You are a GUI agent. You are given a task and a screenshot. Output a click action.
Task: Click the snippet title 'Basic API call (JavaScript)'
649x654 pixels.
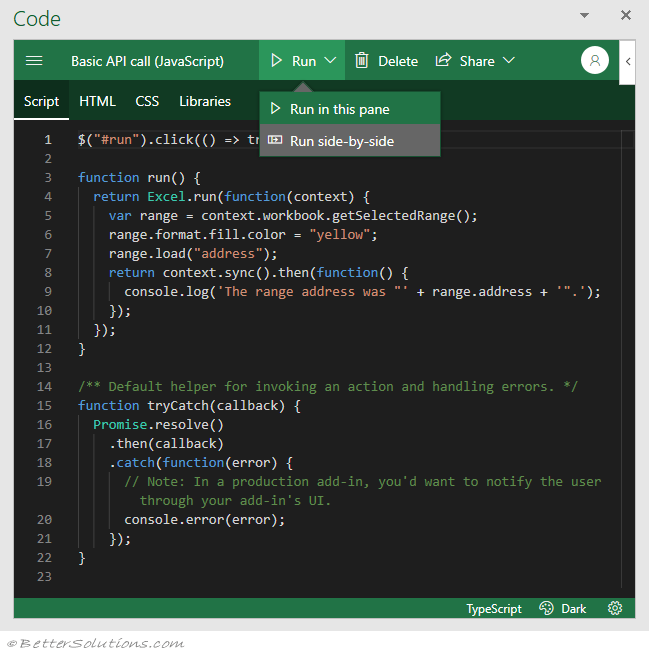coord(147,61)
